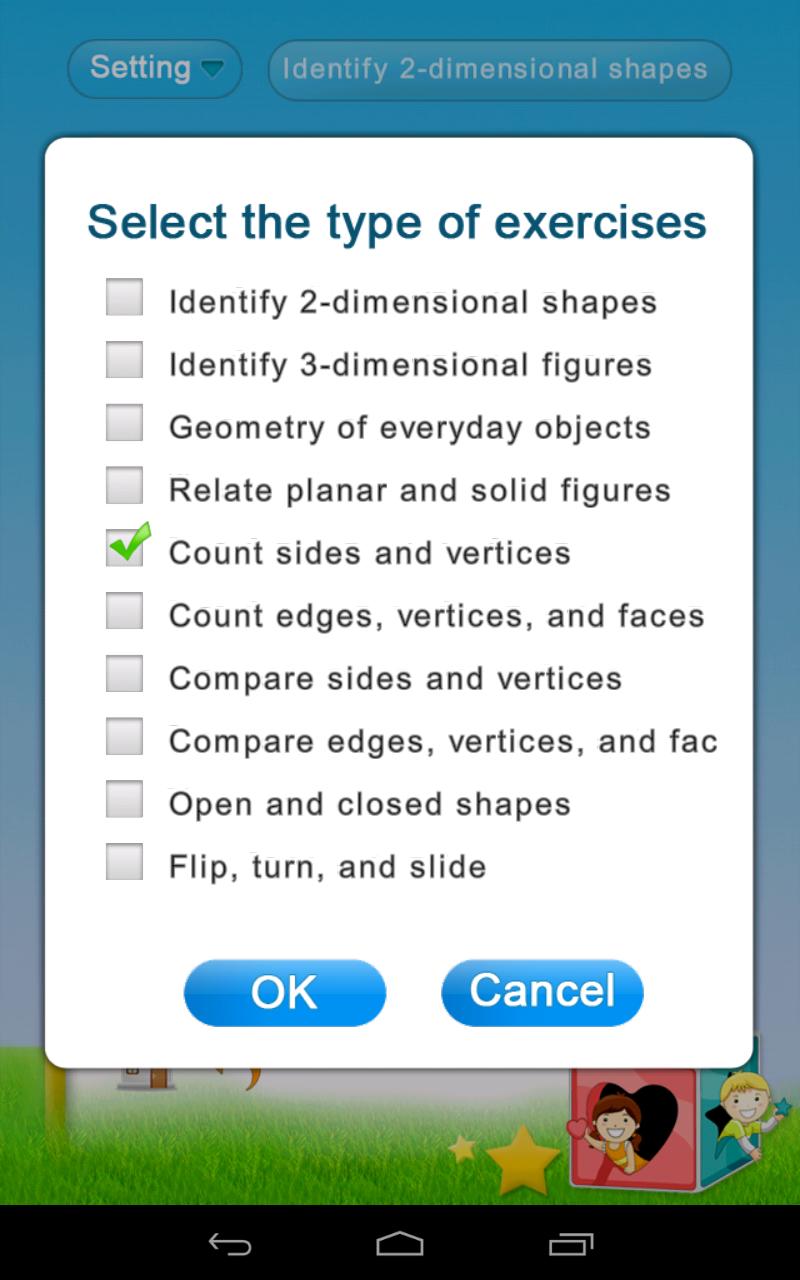Tick Open and closed shapes checkbox

click(125, 800)
